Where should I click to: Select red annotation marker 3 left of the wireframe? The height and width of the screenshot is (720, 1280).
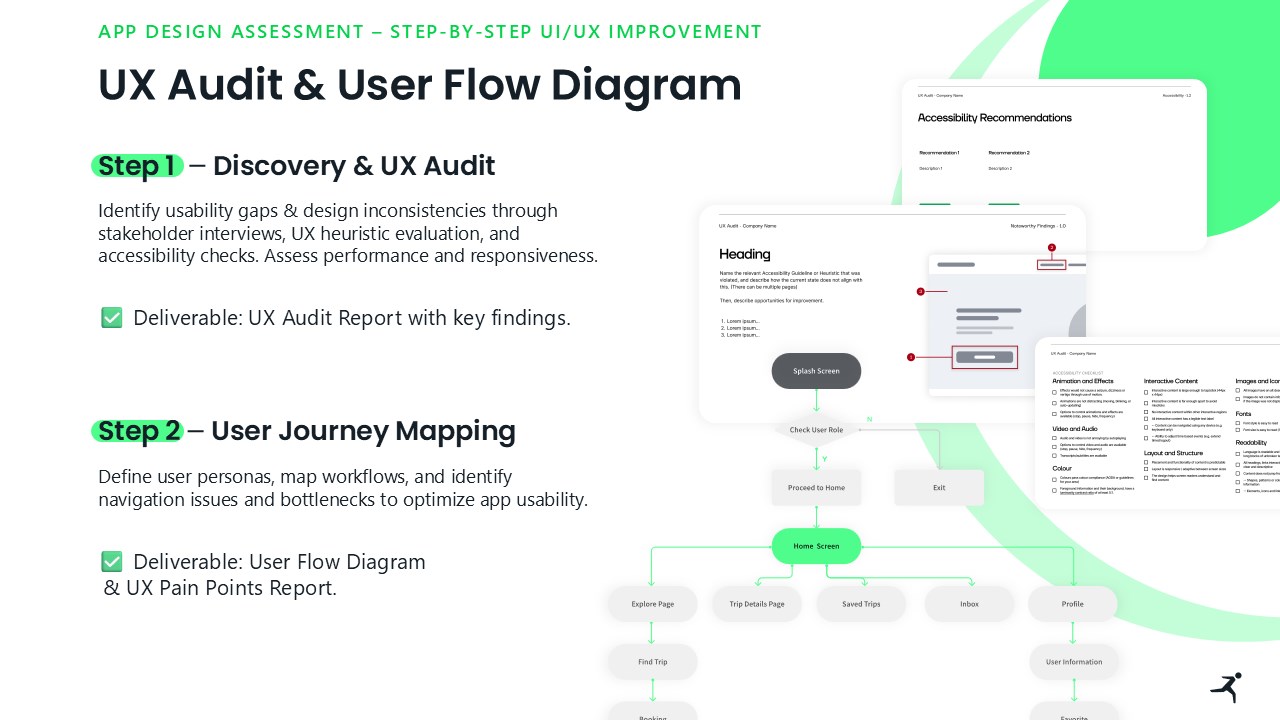[920, 292]
